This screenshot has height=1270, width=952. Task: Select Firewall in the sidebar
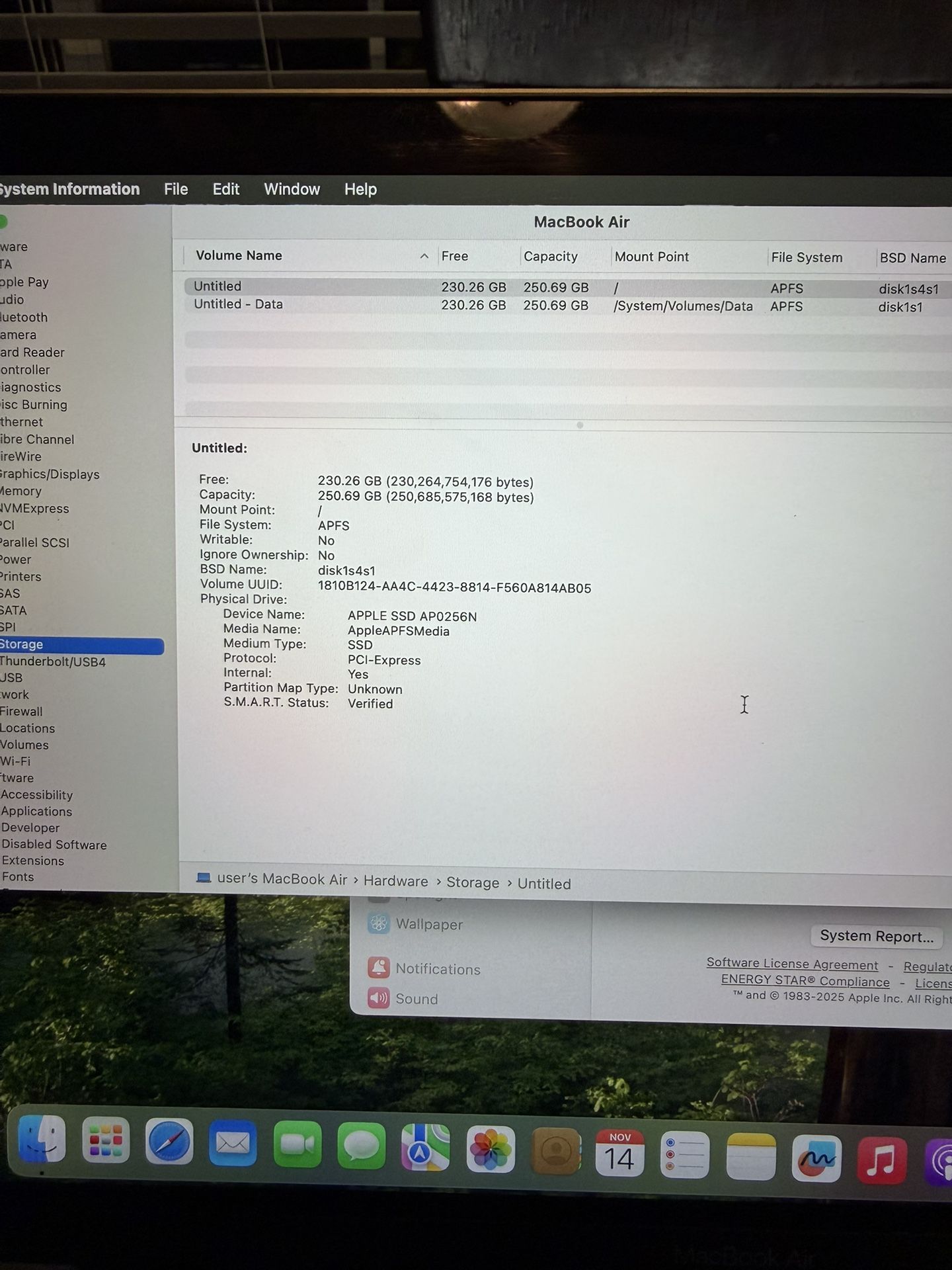pyautogui.click(x=21, y=712)
